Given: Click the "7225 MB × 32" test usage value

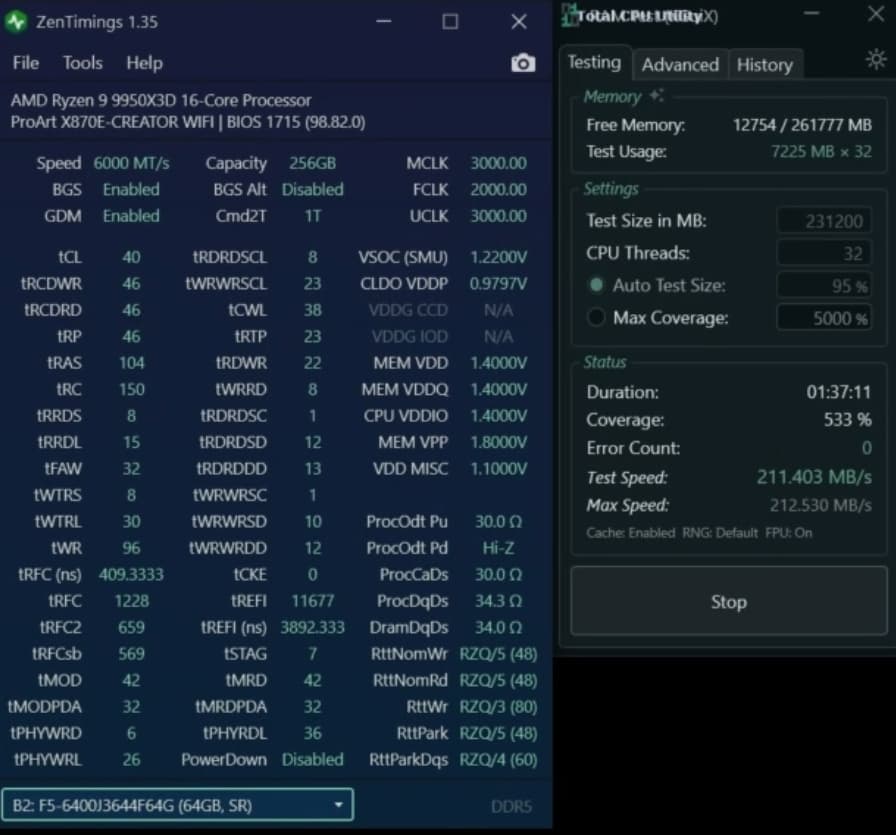Looking at the screenshot, I should tap(821, 151).
